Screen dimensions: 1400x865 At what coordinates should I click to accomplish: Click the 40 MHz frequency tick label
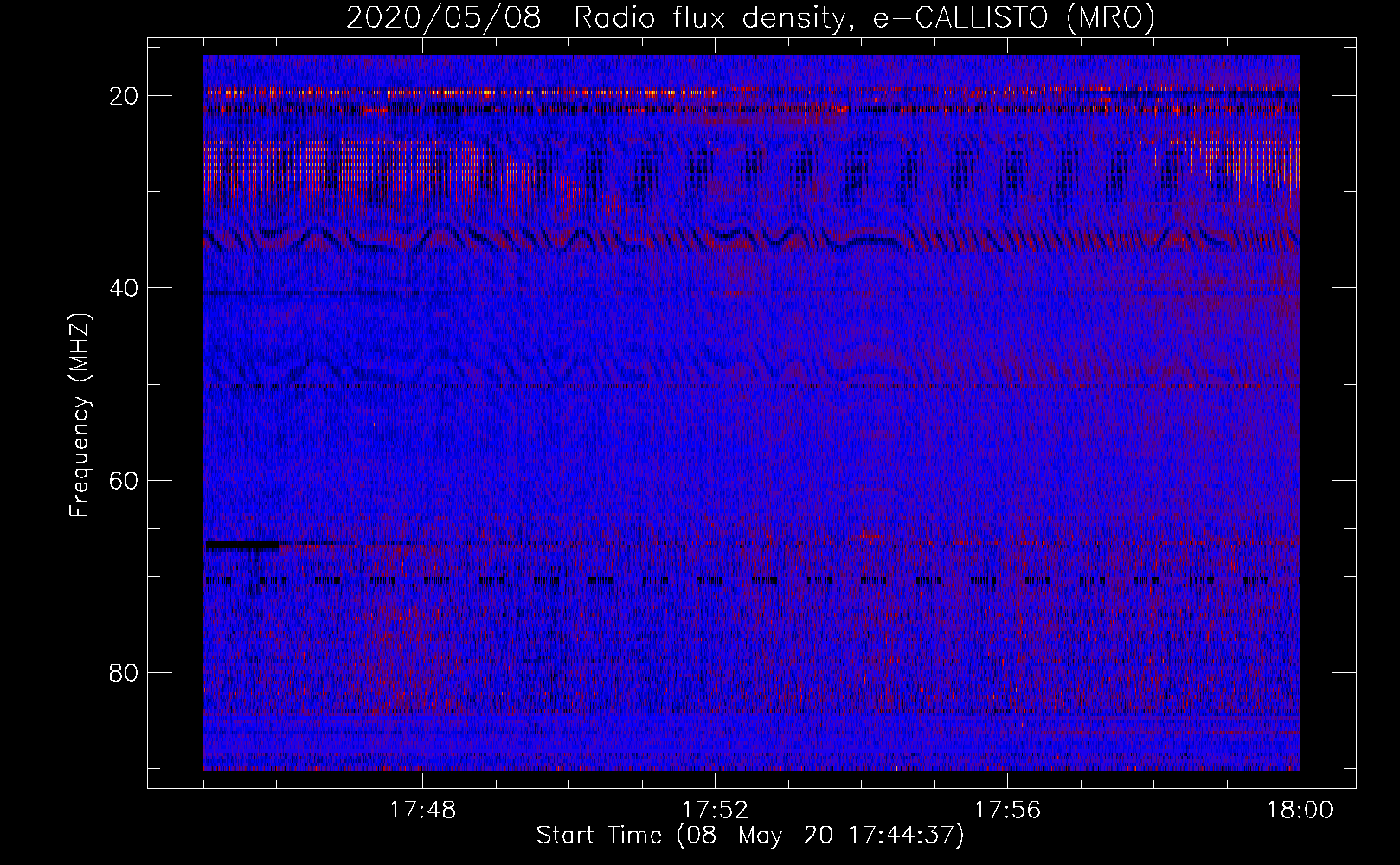125,287
